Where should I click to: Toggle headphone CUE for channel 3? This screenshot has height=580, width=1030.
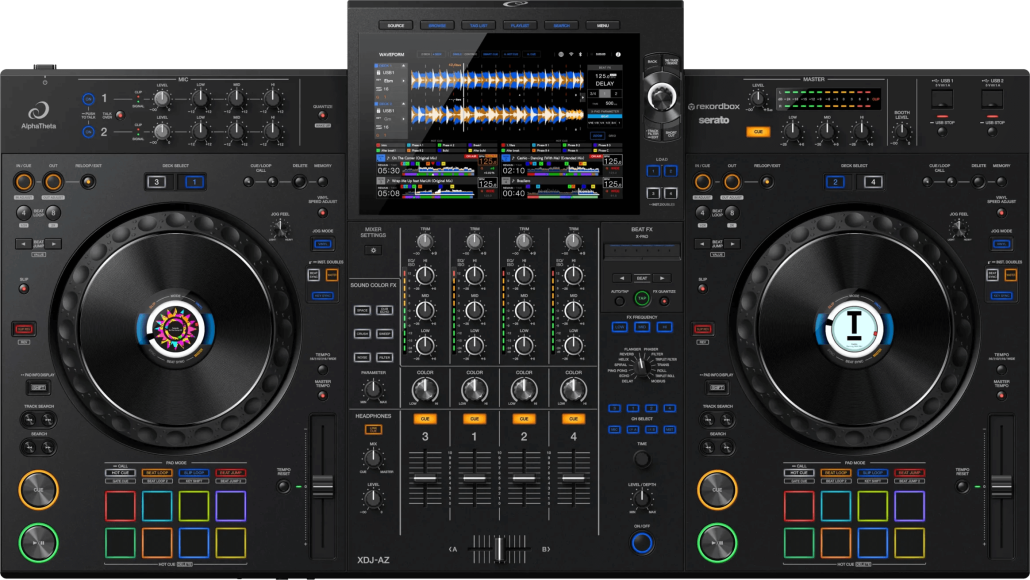click(x=425, y=419)
